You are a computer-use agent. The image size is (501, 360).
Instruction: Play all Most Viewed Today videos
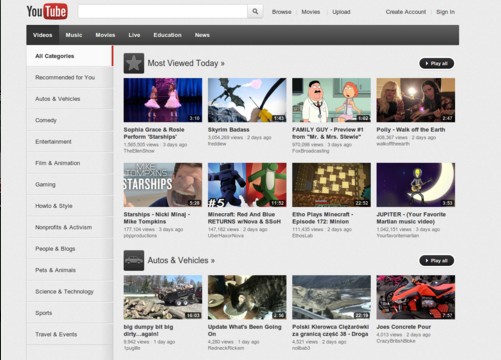(x=437, y=63)
